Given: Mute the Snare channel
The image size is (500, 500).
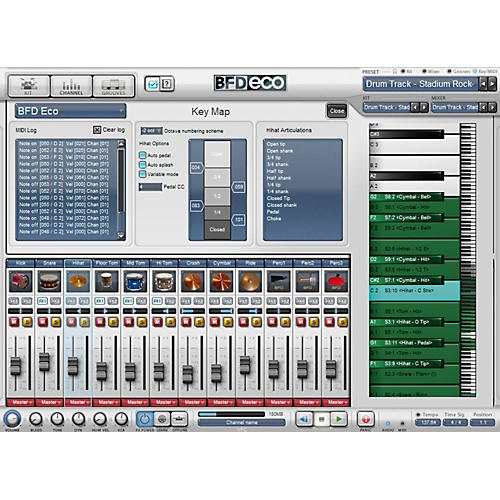Looking at the screenshot, I should 43,322.
